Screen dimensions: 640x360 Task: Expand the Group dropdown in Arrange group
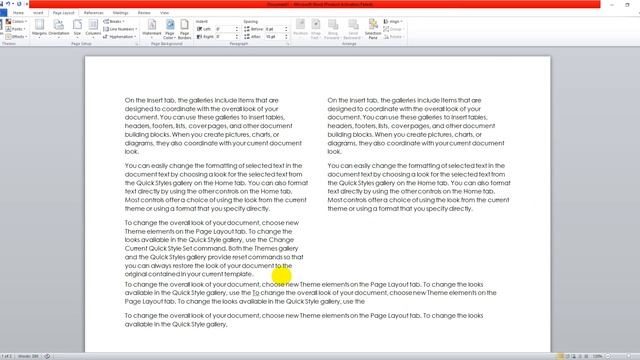[393, 29]
